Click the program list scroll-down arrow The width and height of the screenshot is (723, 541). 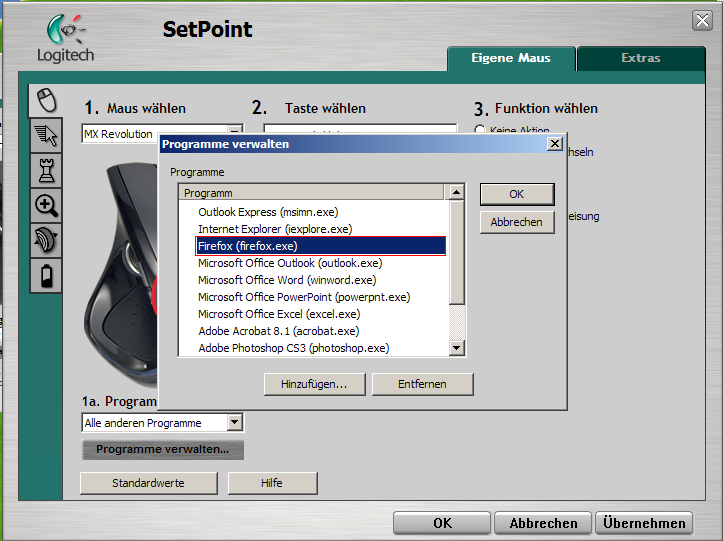pyautogui.click(x=456, y=348)
